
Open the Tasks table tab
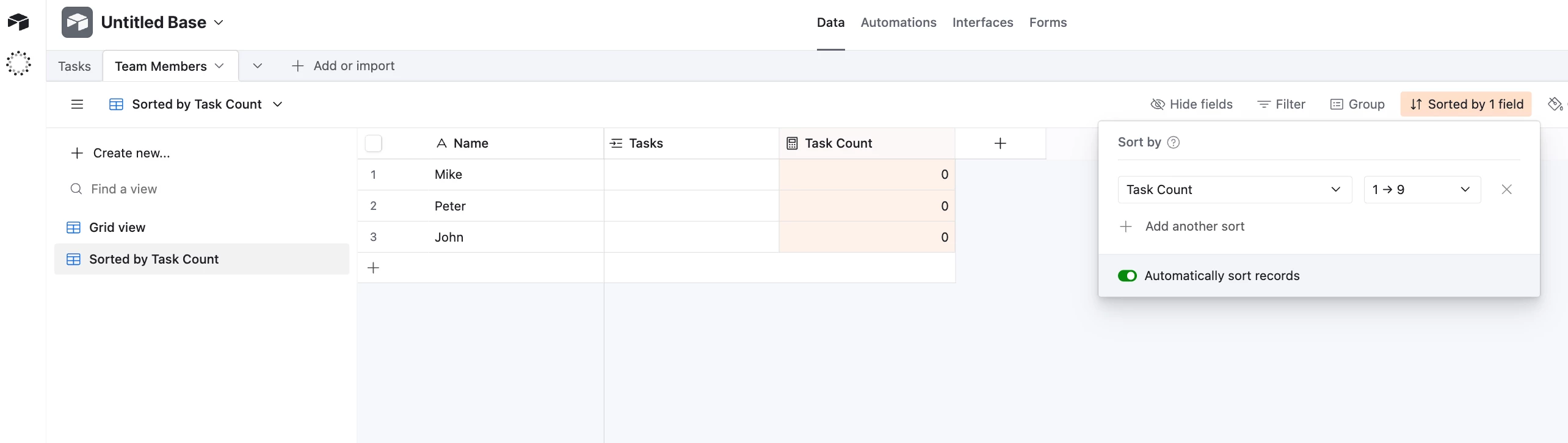[74, 66]
